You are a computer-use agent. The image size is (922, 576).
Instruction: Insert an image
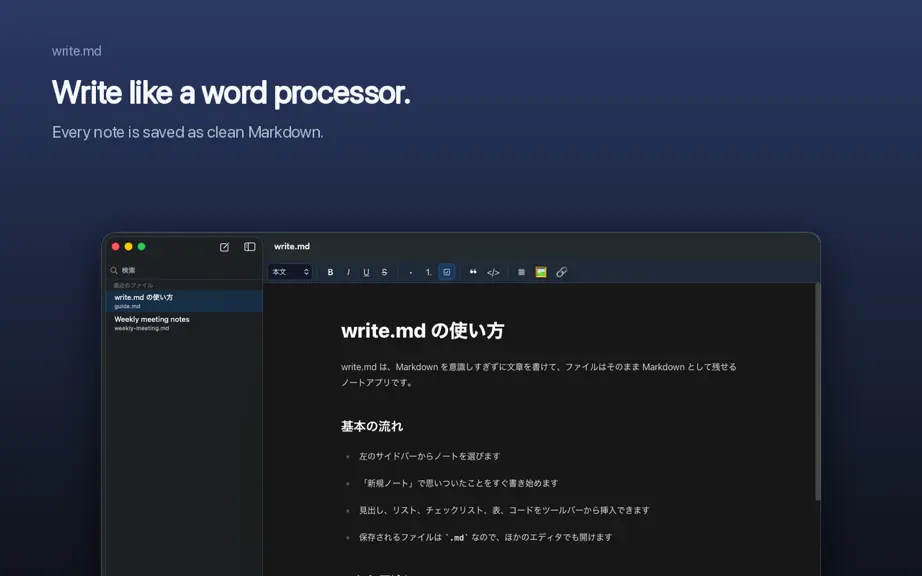(541, 272)
